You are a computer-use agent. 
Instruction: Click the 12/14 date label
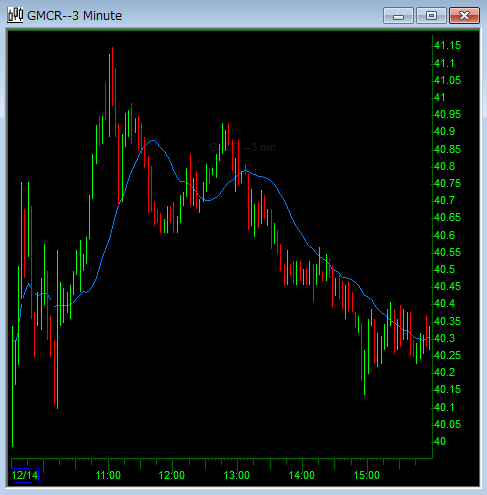point(25,475)
